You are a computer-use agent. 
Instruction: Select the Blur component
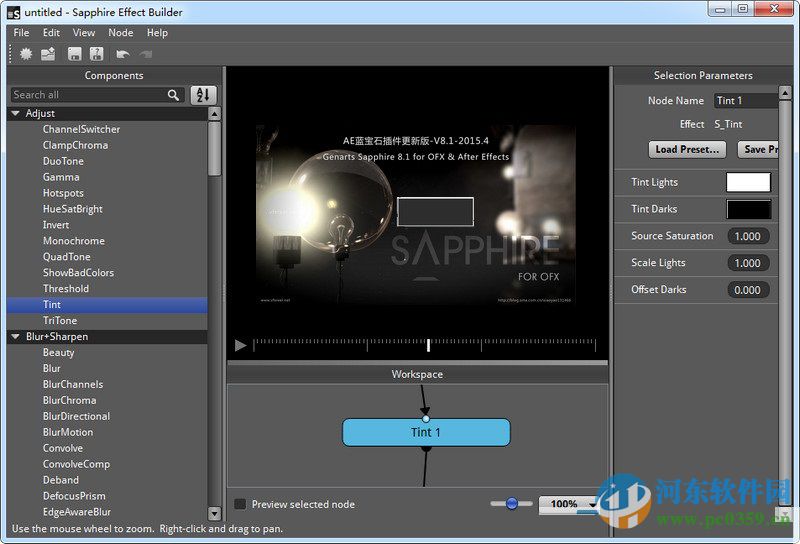[x=52, y=368]
